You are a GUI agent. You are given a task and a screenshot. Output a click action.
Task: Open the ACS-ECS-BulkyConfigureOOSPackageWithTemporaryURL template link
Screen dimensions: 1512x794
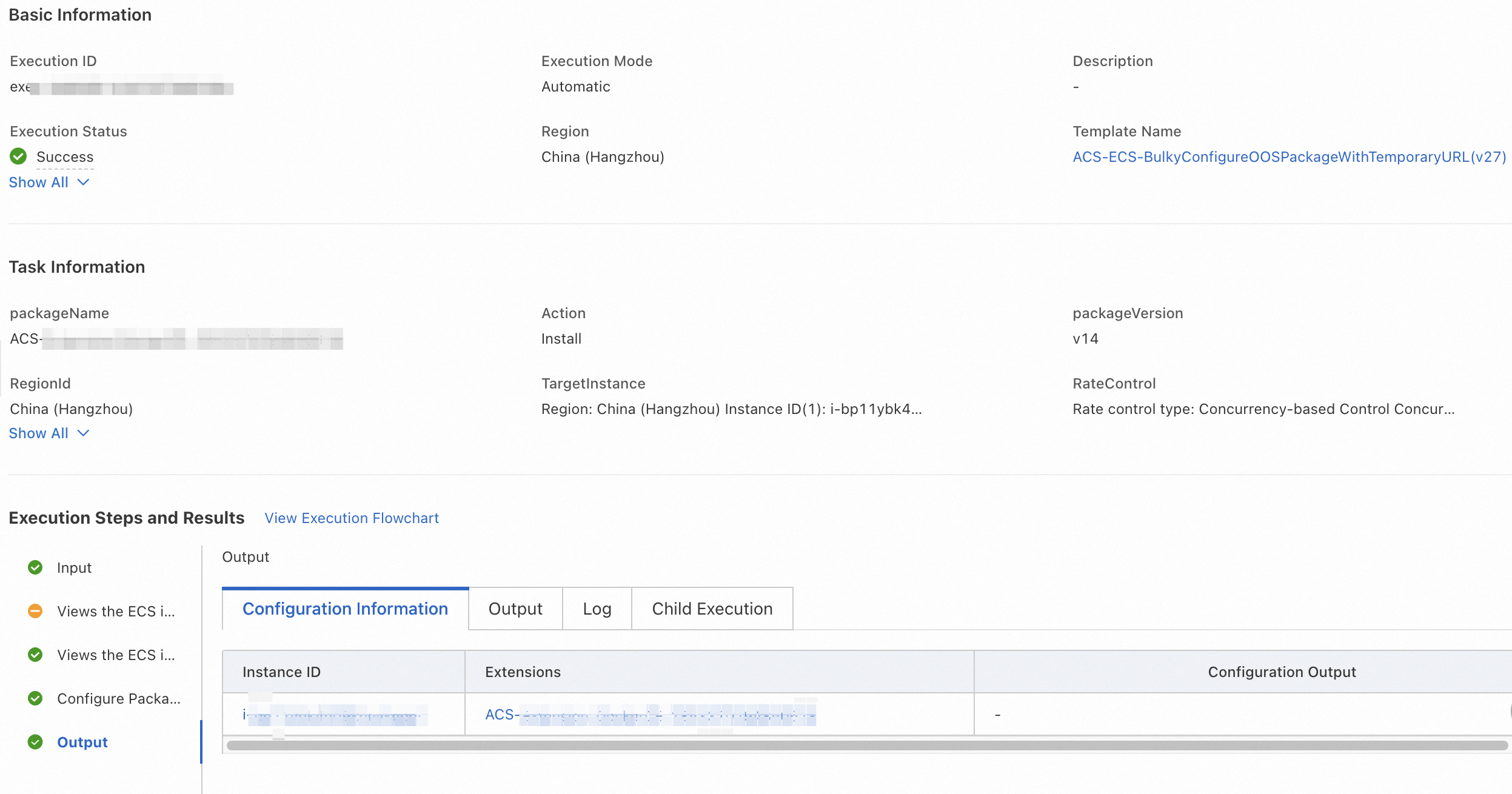pos(1290,157)
